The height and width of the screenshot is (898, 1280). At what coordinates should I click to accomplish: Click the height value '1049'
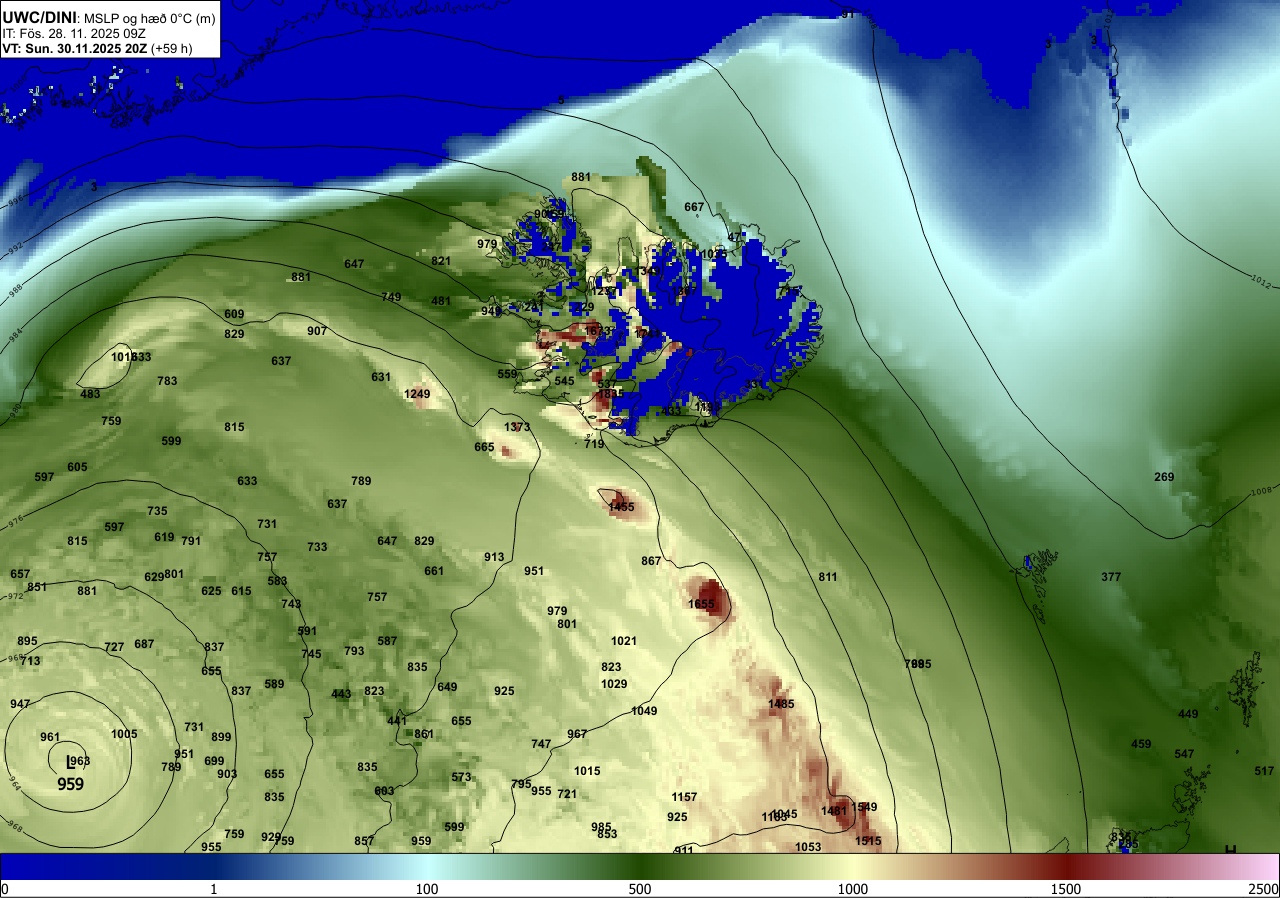(x=644, y=711)
